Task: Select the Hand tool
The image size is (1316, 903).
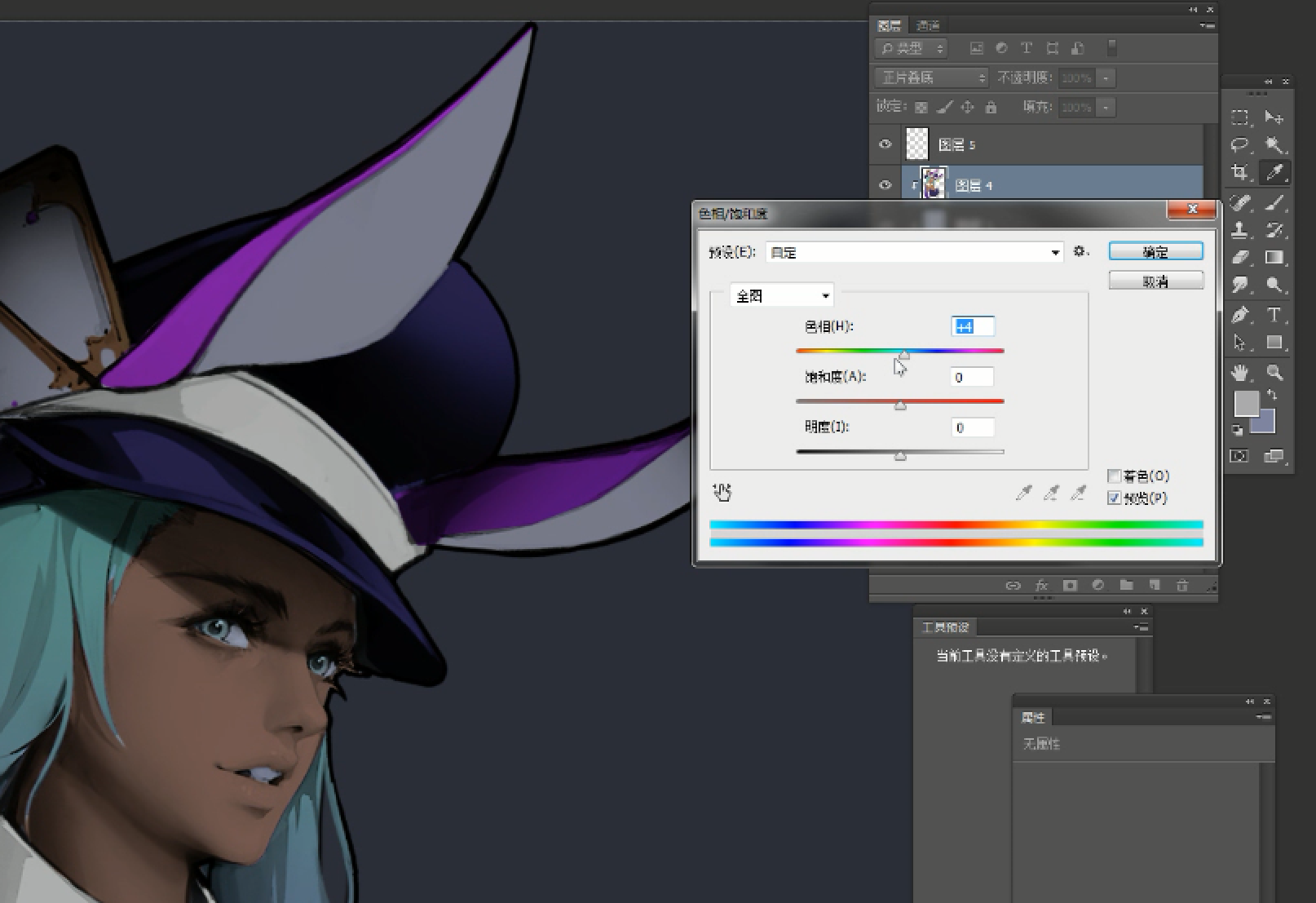Action: point(1240,373)
